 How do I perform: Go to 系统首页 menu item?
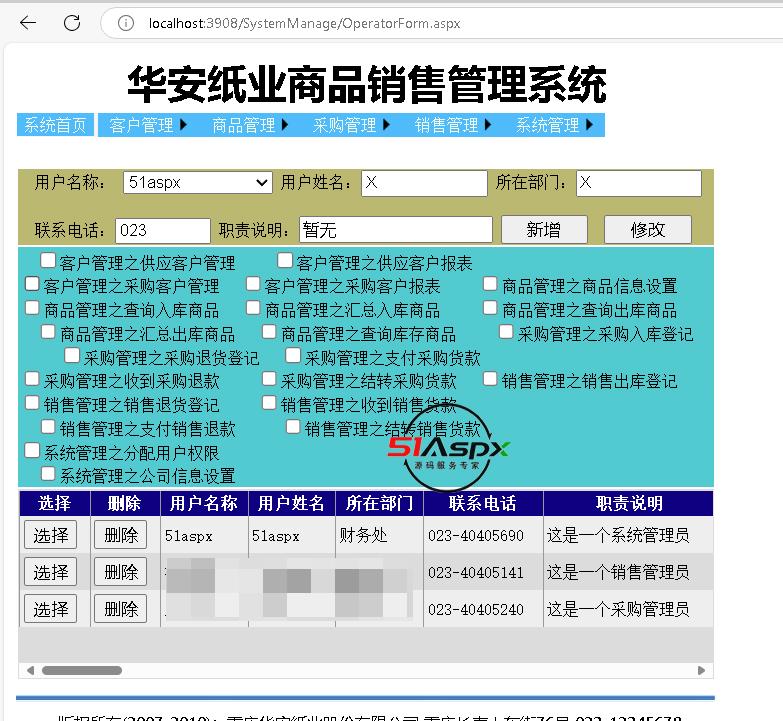(x=55, y=125)
